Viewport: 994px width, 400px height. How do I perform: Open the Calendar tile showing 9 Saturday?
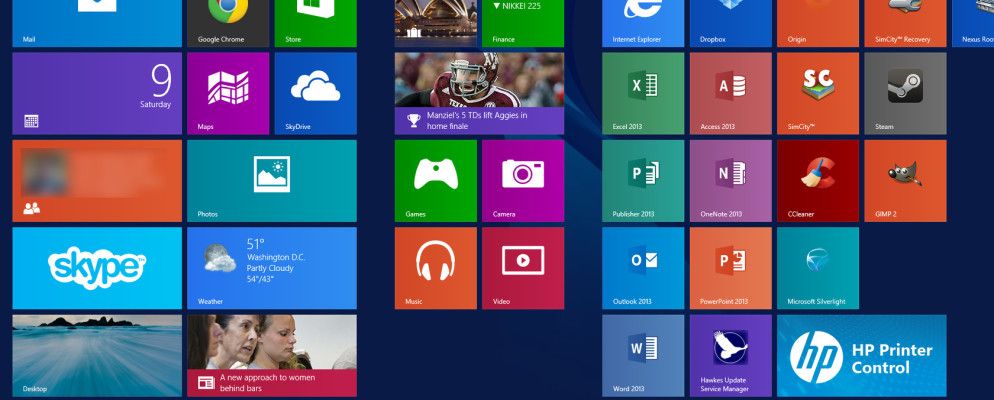pos(97,93)
